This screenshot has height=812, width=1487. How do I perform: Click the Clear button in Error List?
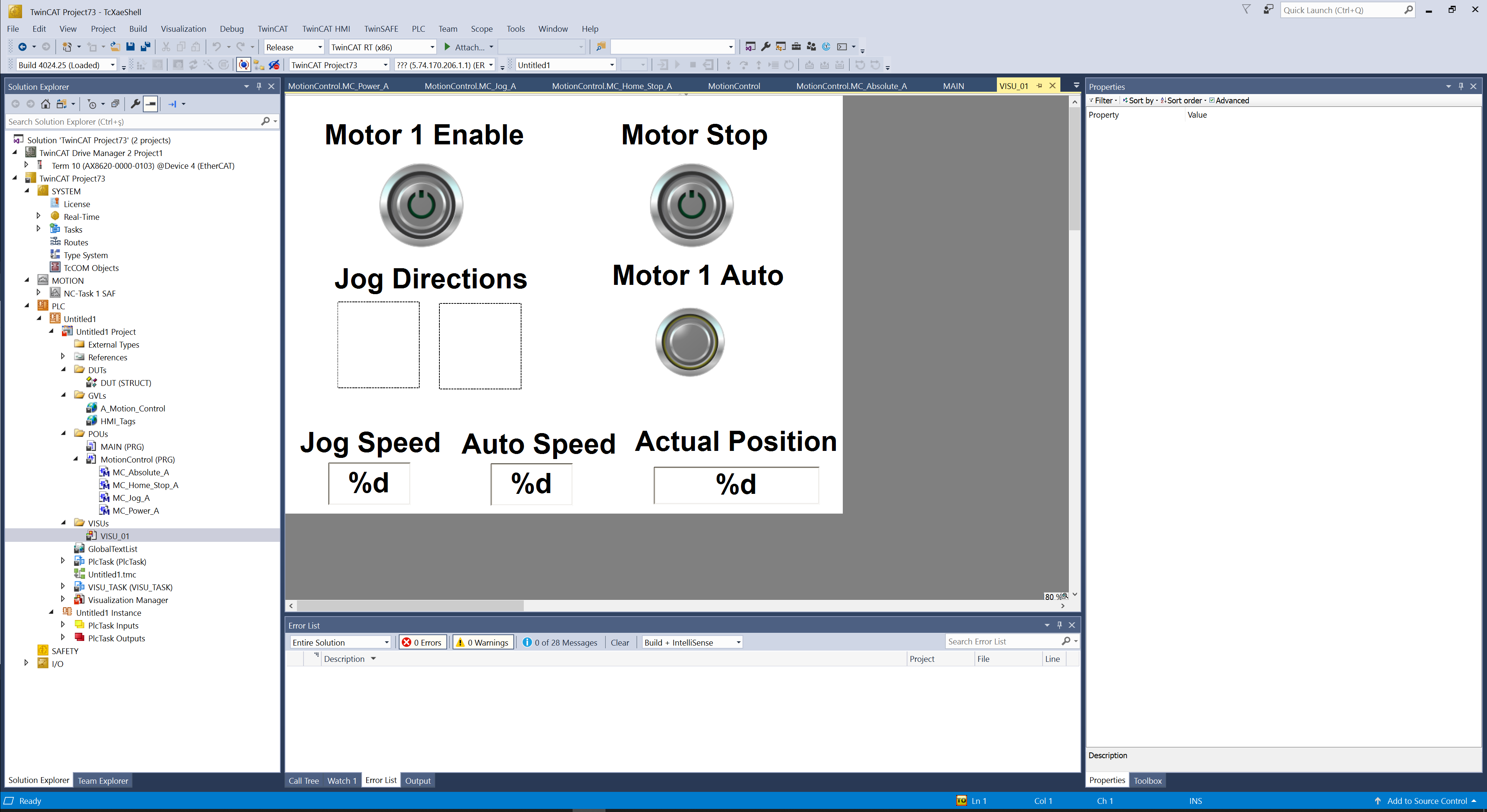coord(620,642)
